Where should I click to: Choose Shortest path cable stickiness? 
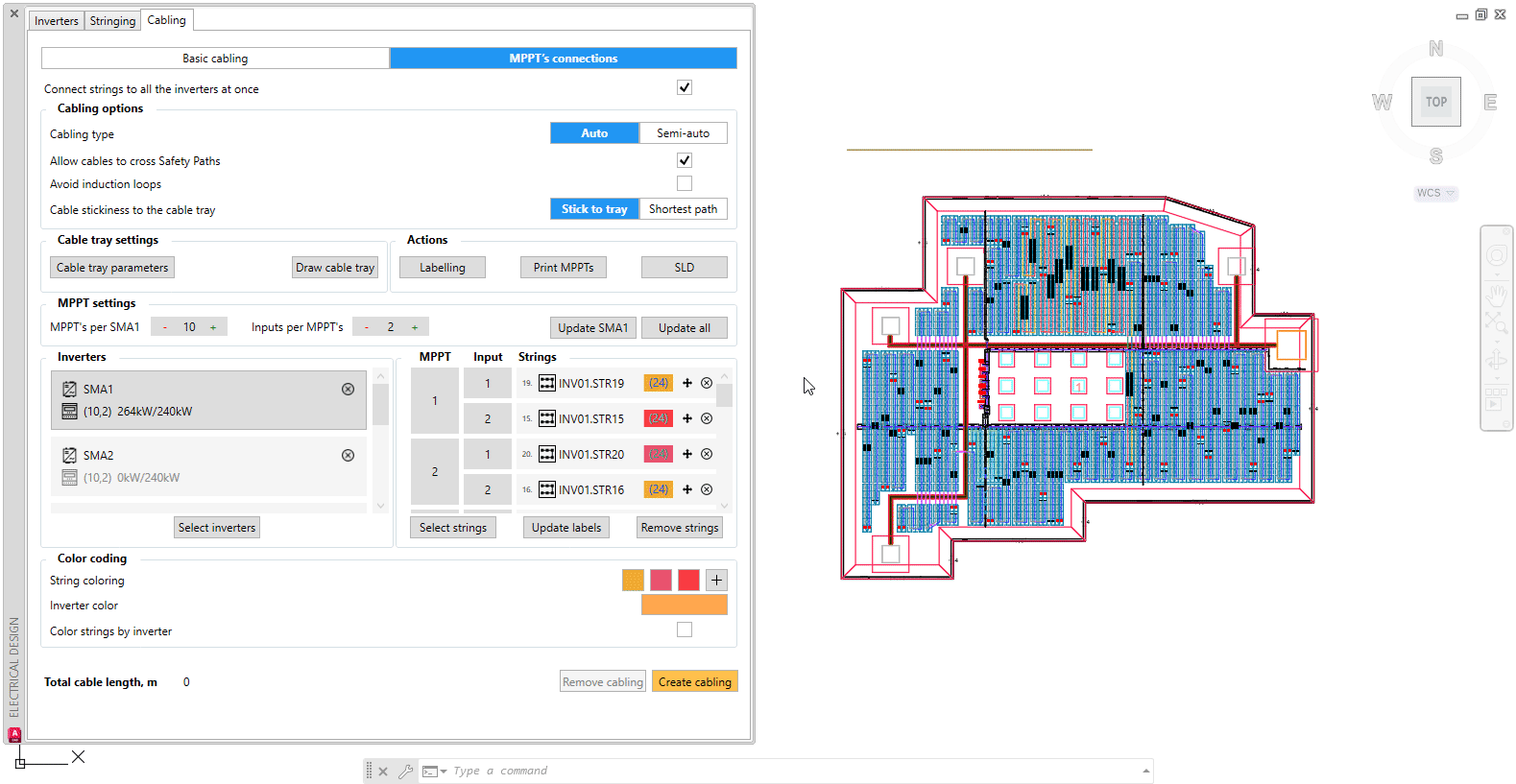tap(683, 209)
